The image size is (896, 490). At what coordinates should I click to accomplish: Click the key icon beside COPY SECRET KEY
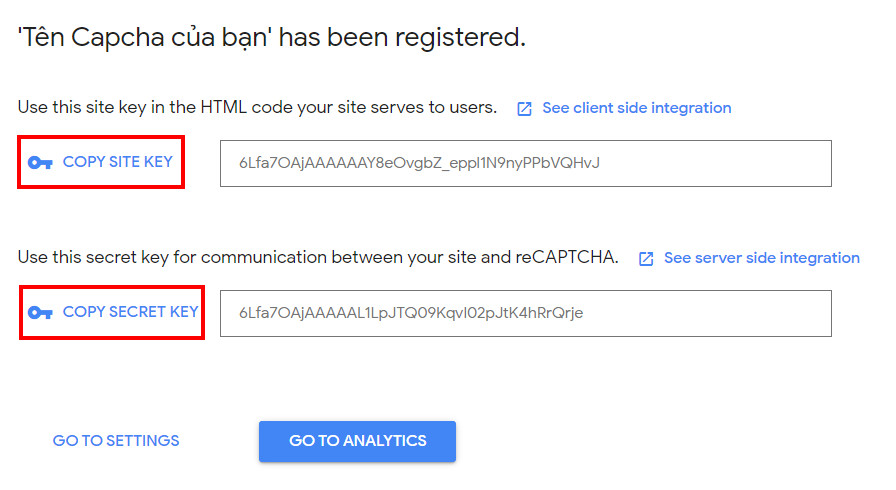(x=40, y=313)
